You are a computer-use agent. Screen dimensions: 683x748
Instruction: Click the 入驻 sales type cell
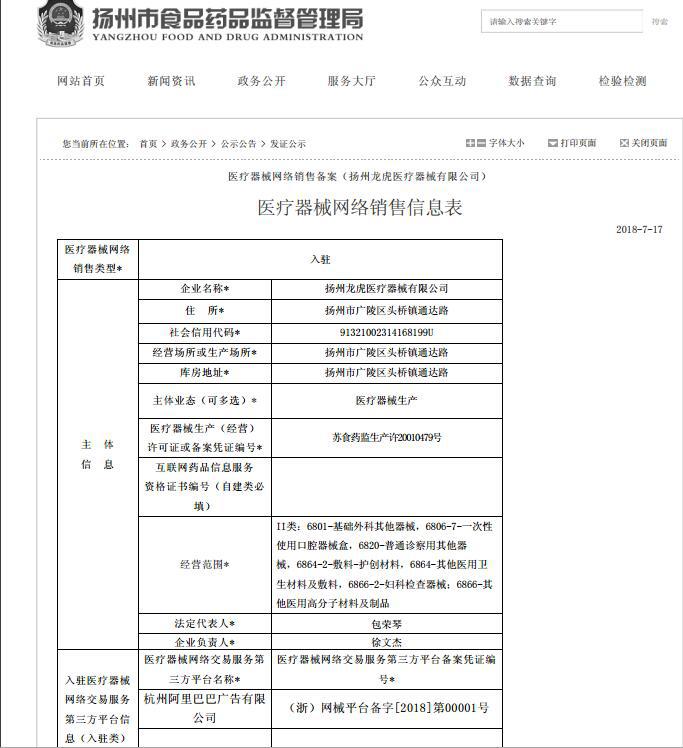(320, 260)
